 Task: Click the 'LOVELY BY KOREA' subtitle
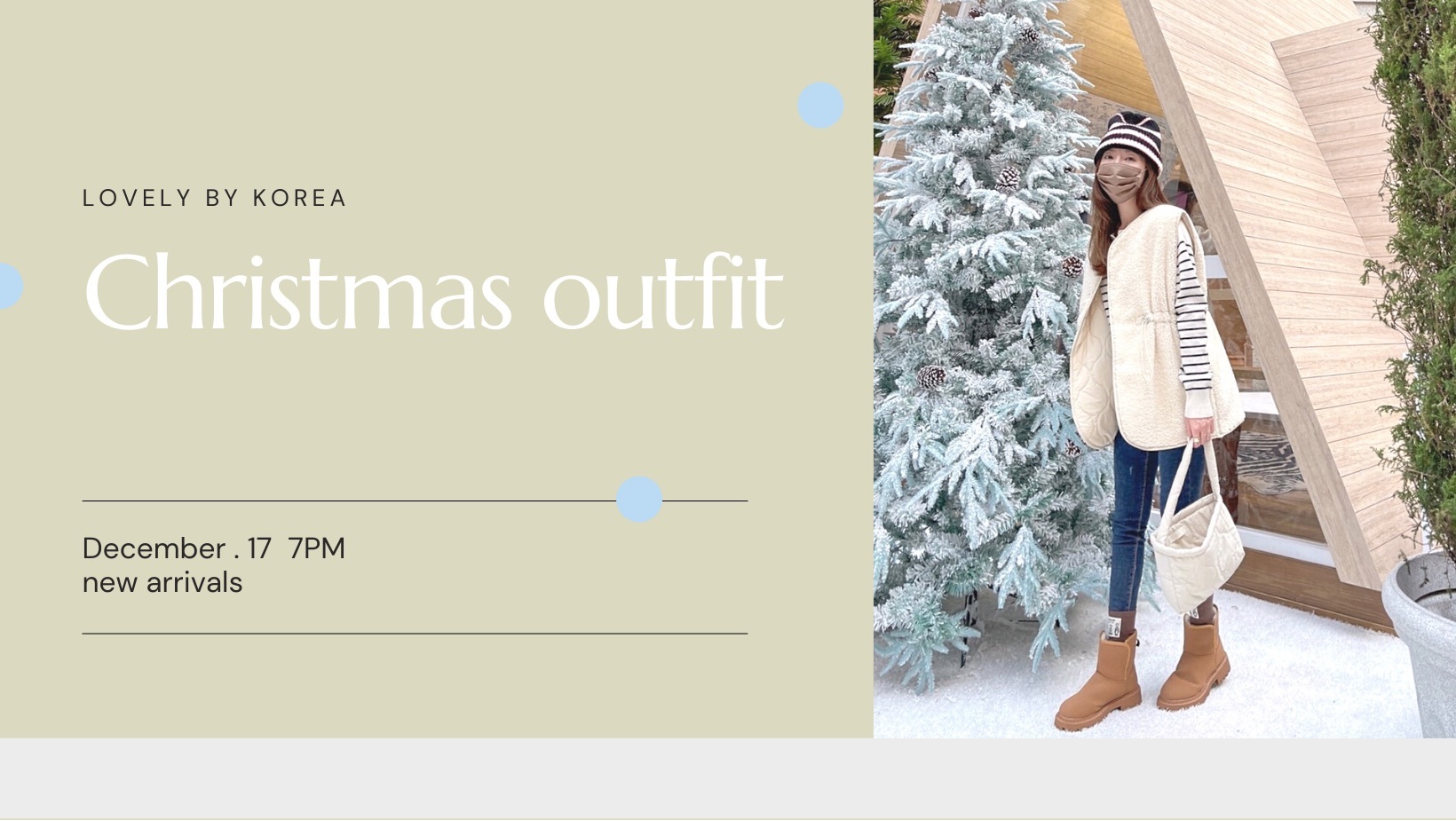(x=214, y=198)
